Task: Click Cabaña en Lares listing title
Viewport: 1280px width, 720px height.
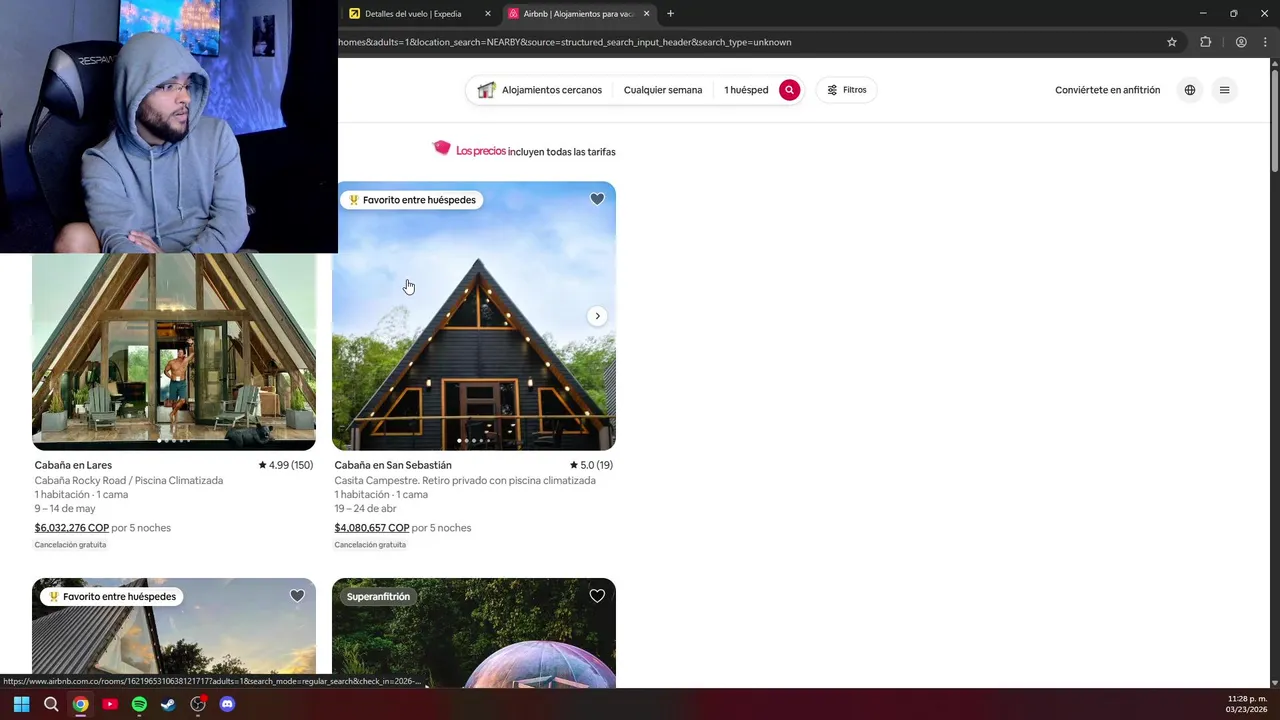Action: tap(73, 465)
